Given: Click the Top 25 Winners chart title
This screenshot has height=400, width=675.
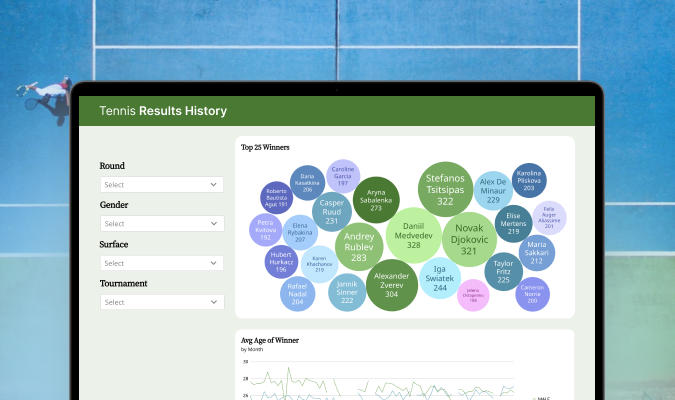Looking at the screenshot, I should [265, 147].
